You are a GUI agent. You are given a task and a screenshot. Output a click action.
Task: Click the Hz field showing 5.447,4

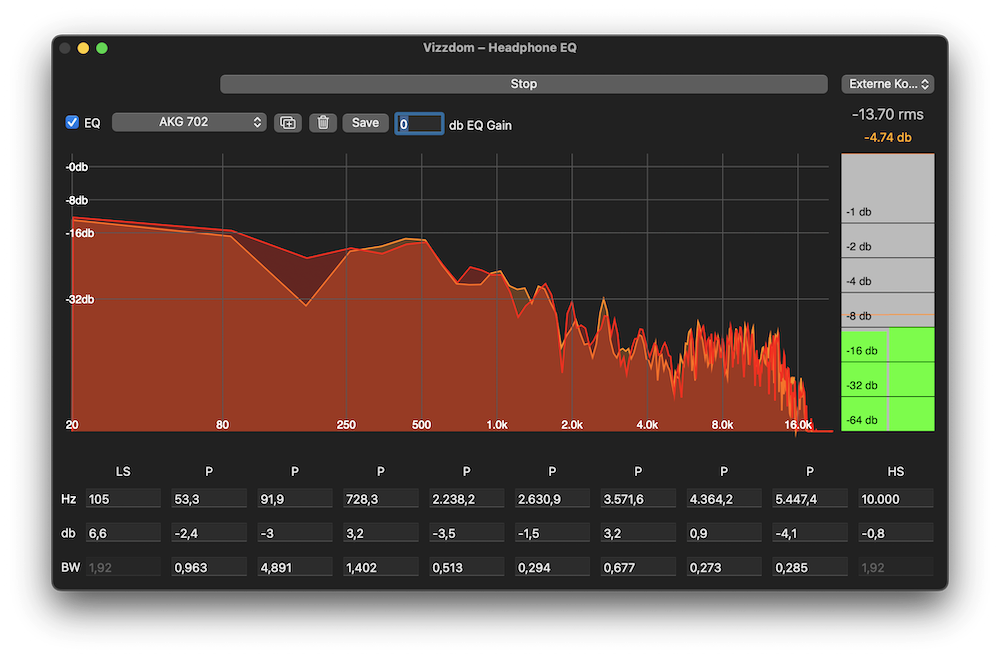click(x=810, y=499)
